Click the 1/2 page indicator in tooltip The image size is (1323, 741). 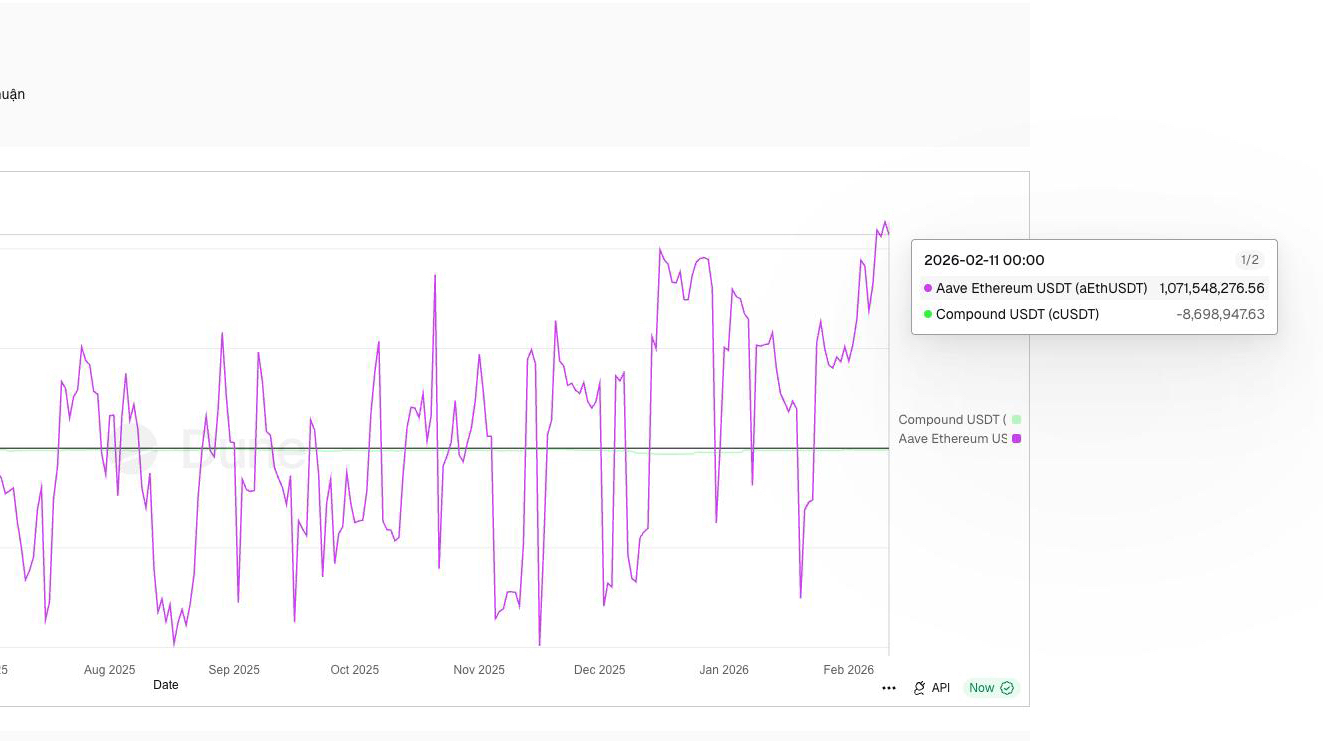(1250, 260)
